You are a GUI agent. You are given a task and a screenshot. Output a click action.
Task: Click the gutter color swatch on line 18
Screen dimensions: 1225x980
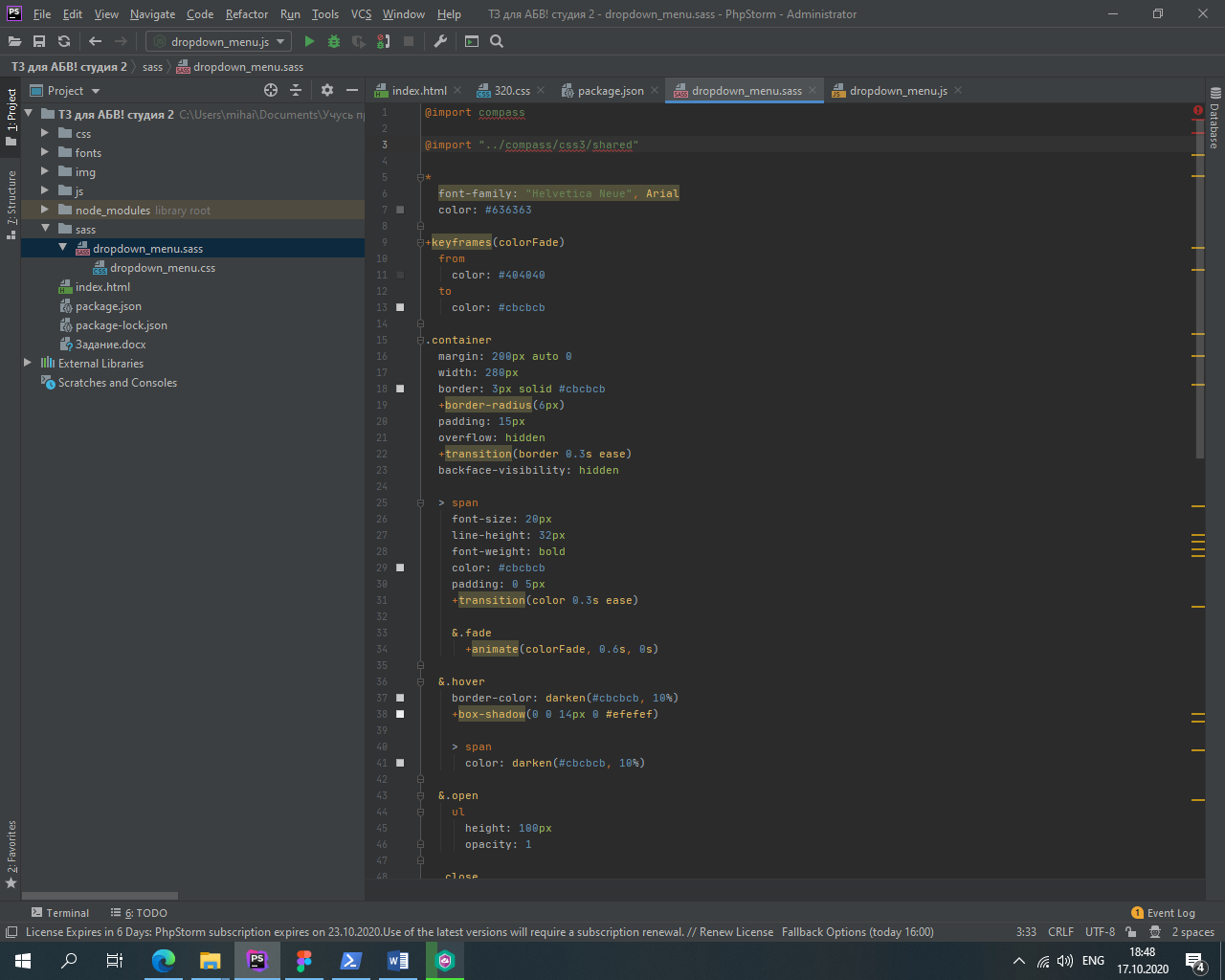pos(400,389)
